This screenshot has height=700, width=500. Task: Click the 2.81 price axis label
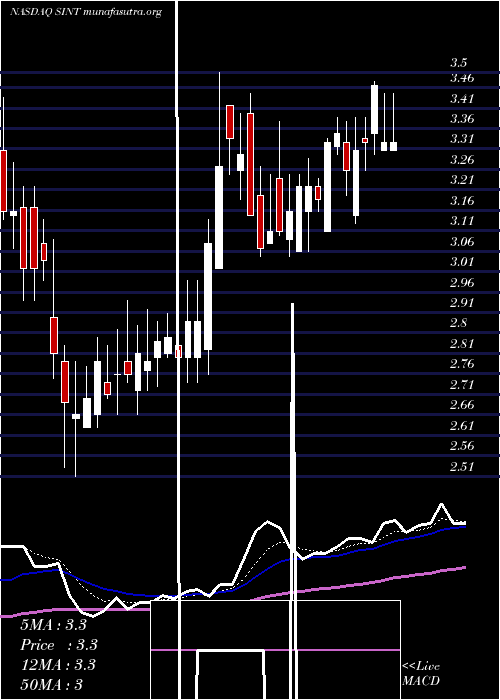(x=462, y=344)
